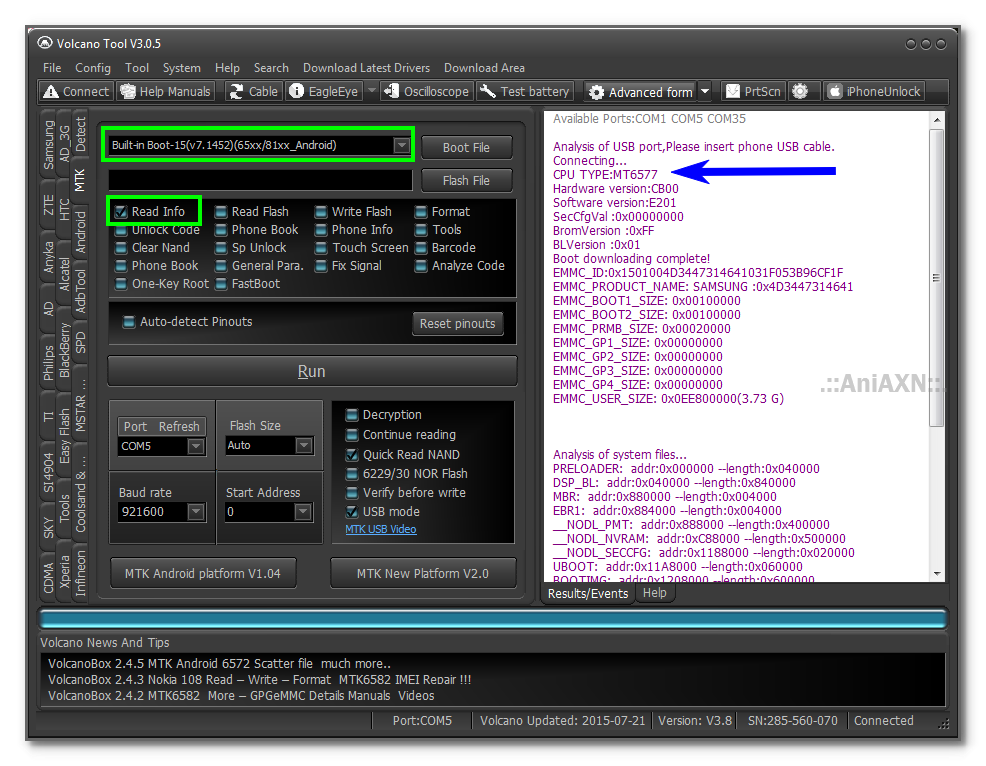Open the Config menu
Viewport: 986px width, 766px height.
[92, 68]
